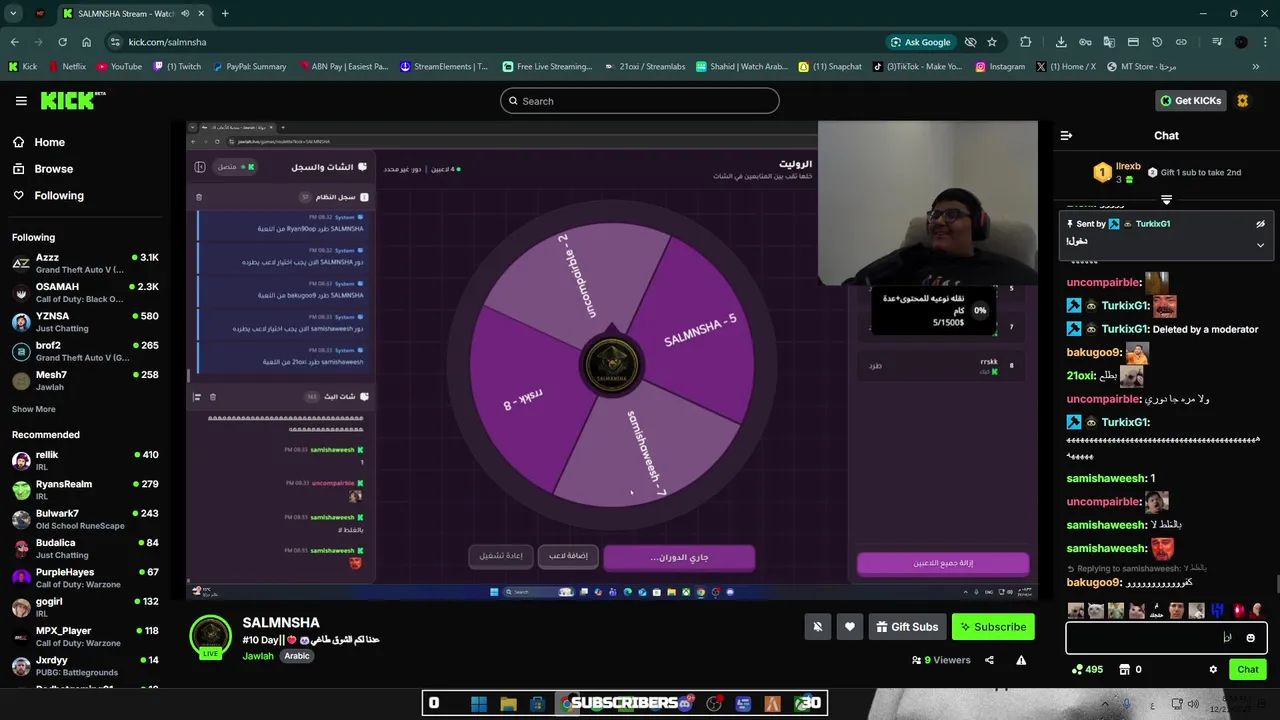Hide the pinned message from TurkixG1
Image resolution: width=1280 pixels, height=720 pixels.
click(x=1260, y=224)
